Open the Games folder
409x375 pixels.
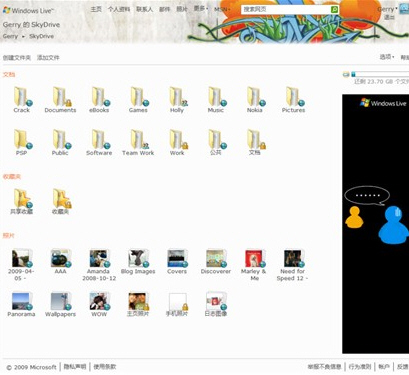click(x=138, y=99)
